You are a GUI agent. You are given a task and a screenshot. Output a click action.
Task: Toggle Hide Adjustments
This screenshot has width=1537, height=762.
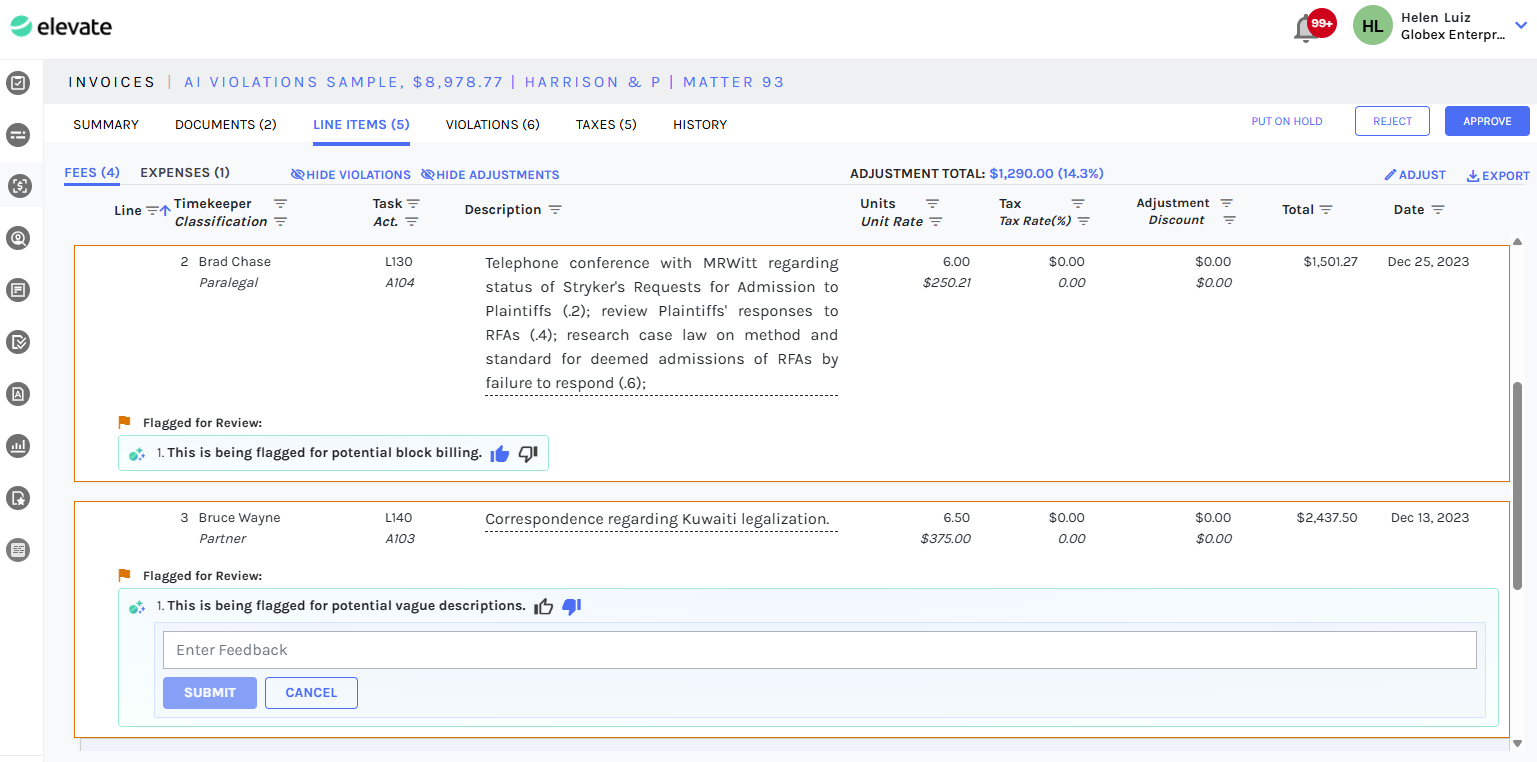click(490, 175)
